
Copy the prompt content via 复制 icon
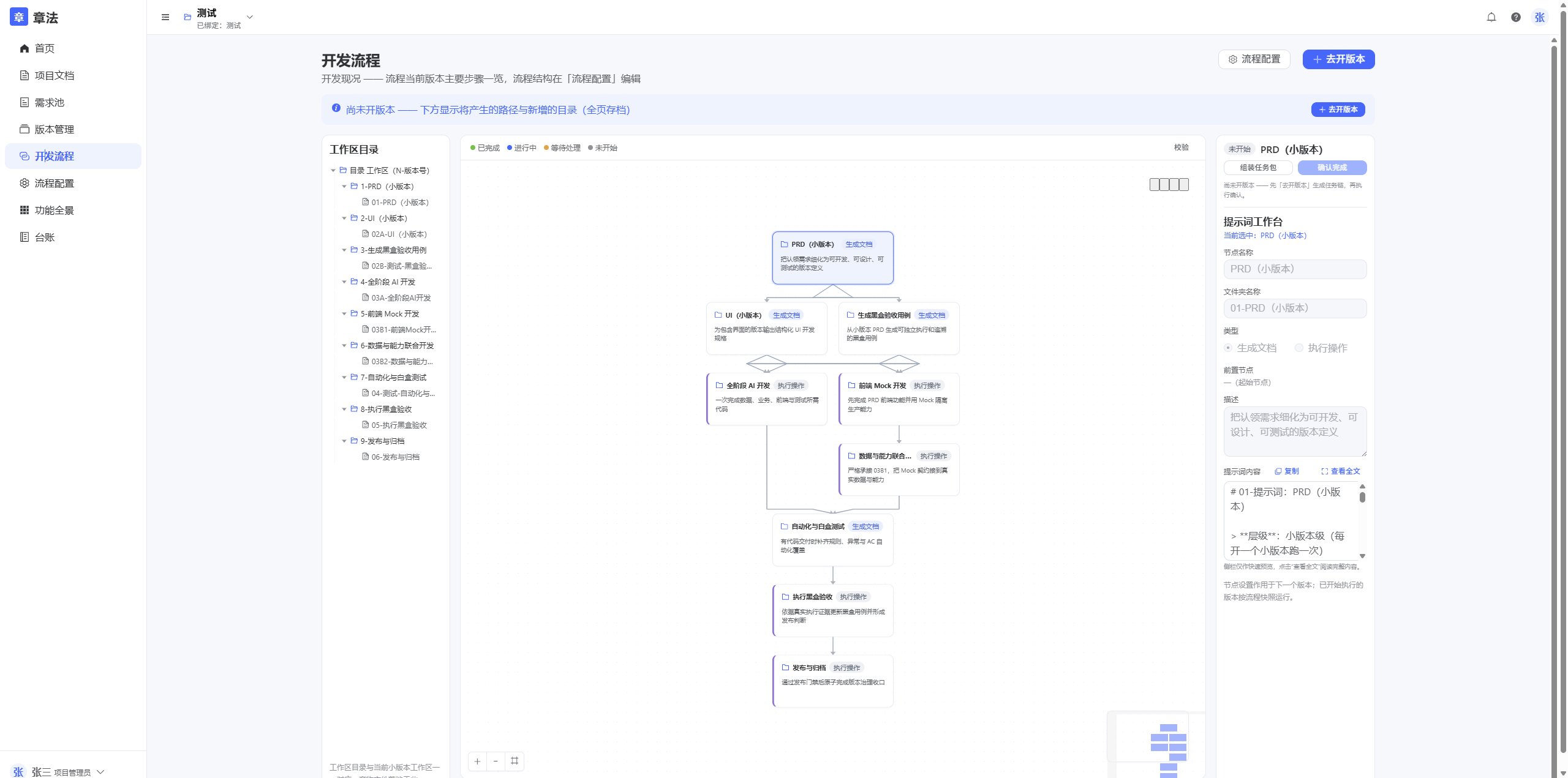click(1287, 471)
